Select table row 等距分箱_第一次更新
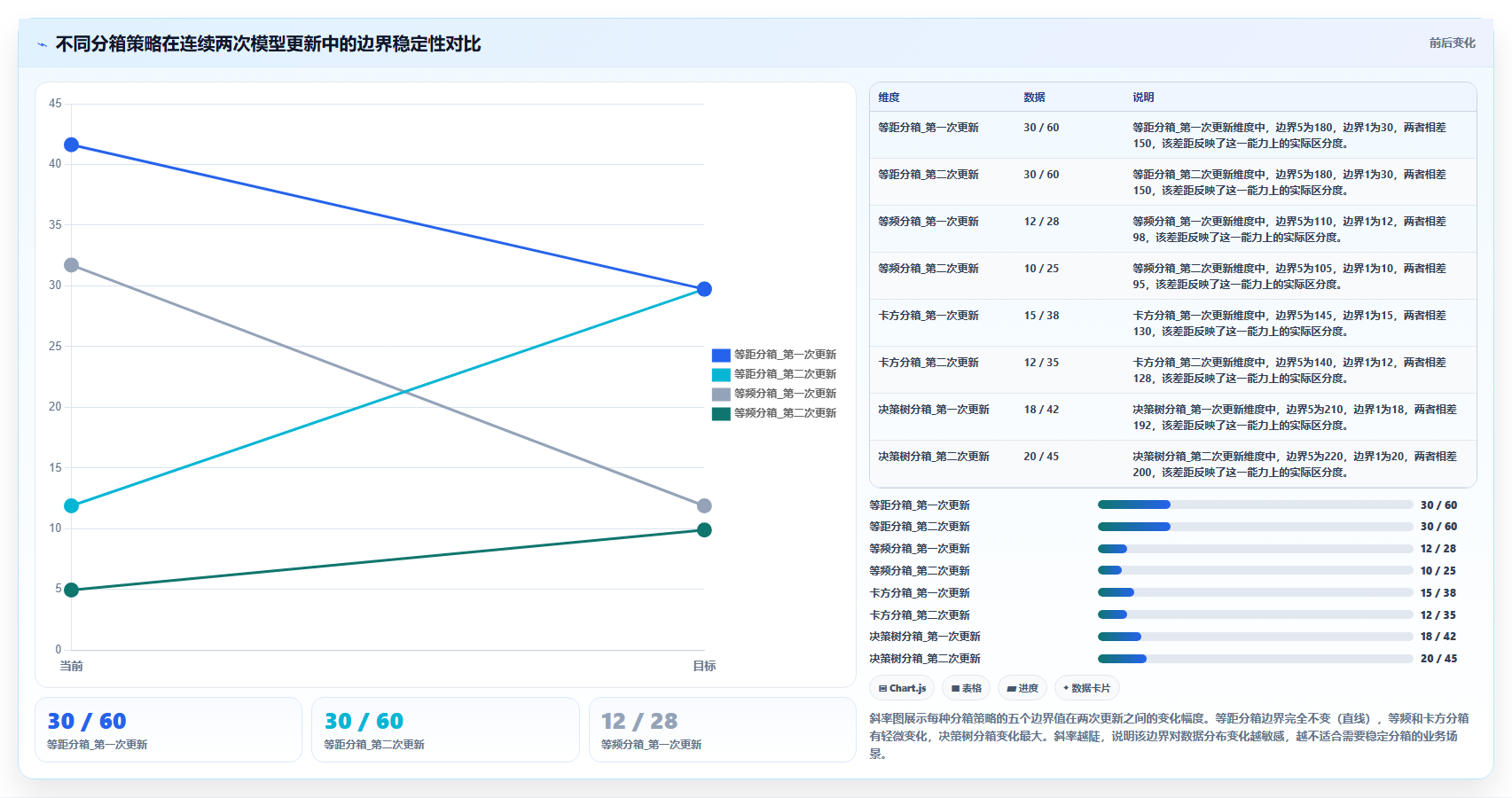1512x798 pixels. pos(1173,135)
